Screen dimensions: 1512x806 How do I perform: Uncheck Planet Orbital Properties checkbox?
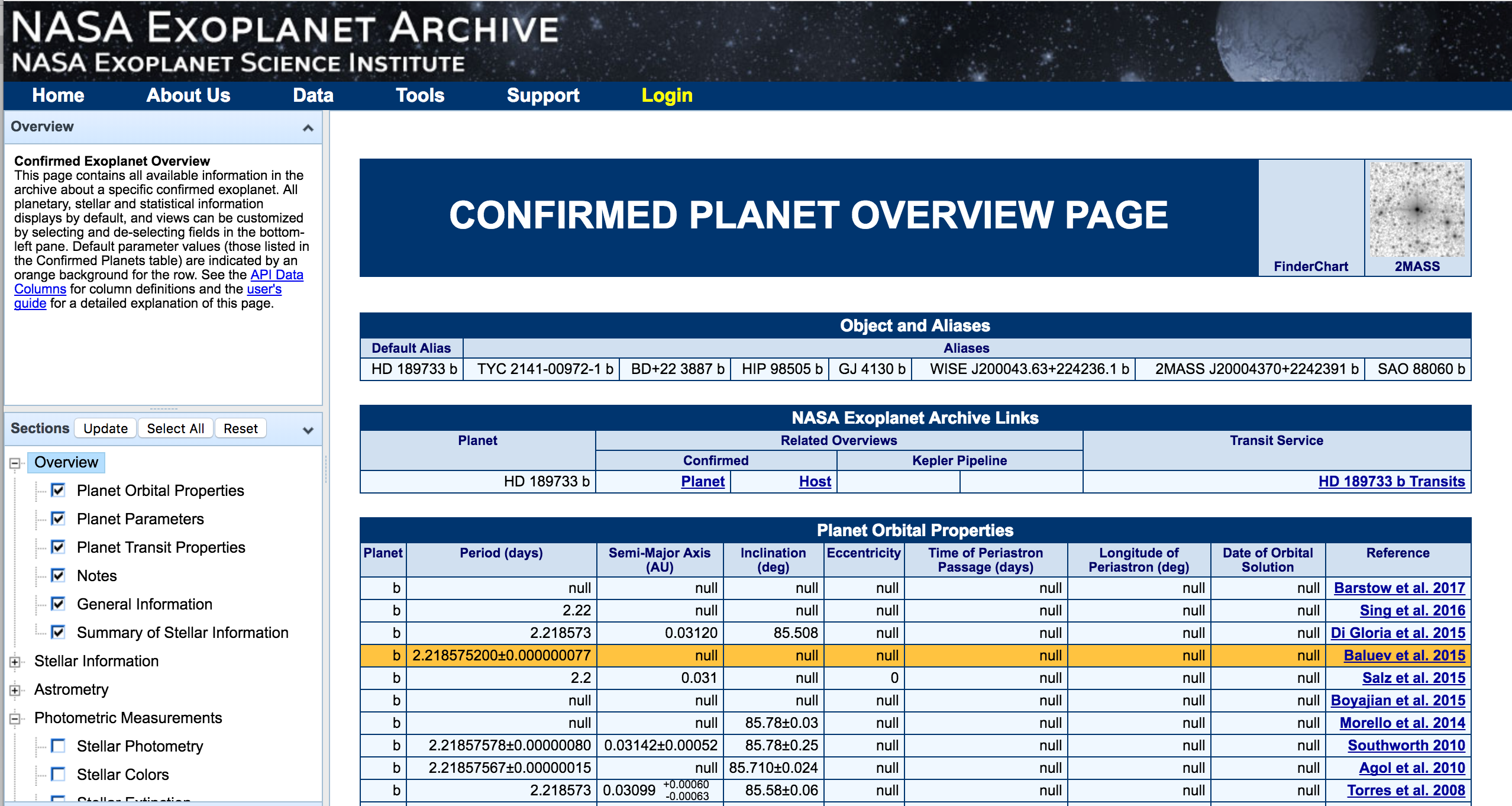(x=58, y=490)
